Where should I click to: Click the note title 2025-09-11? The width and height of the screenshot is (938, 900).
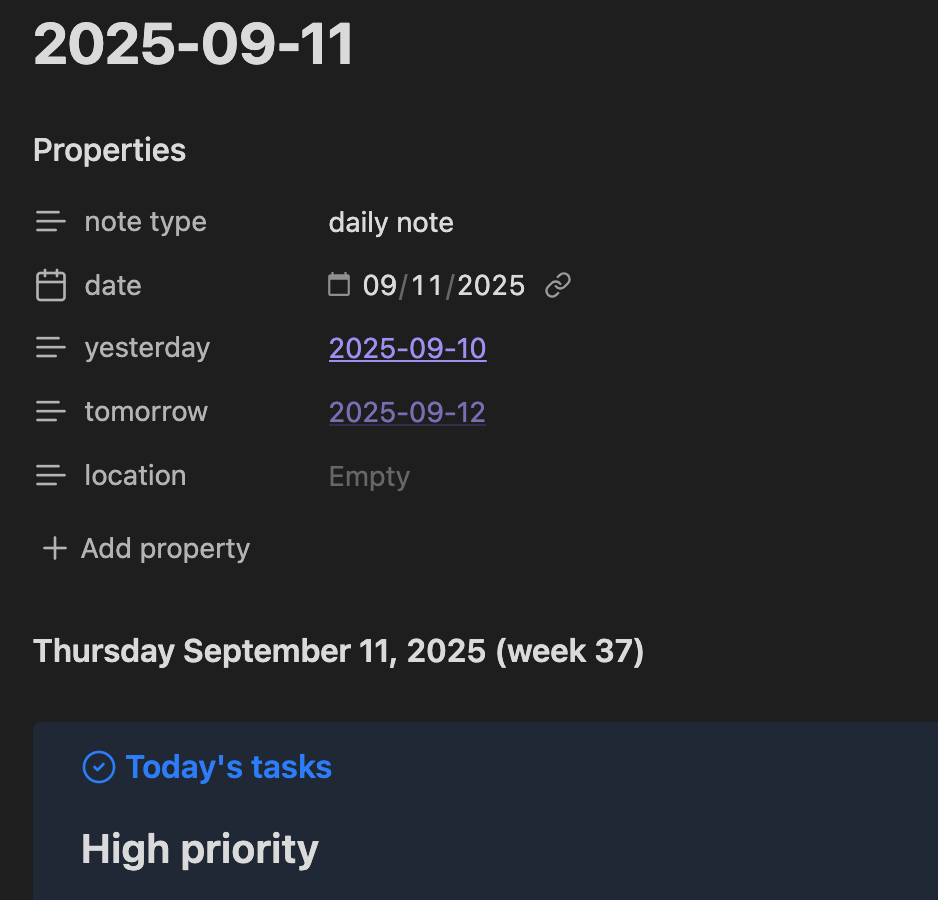click(x=194, y=44)
